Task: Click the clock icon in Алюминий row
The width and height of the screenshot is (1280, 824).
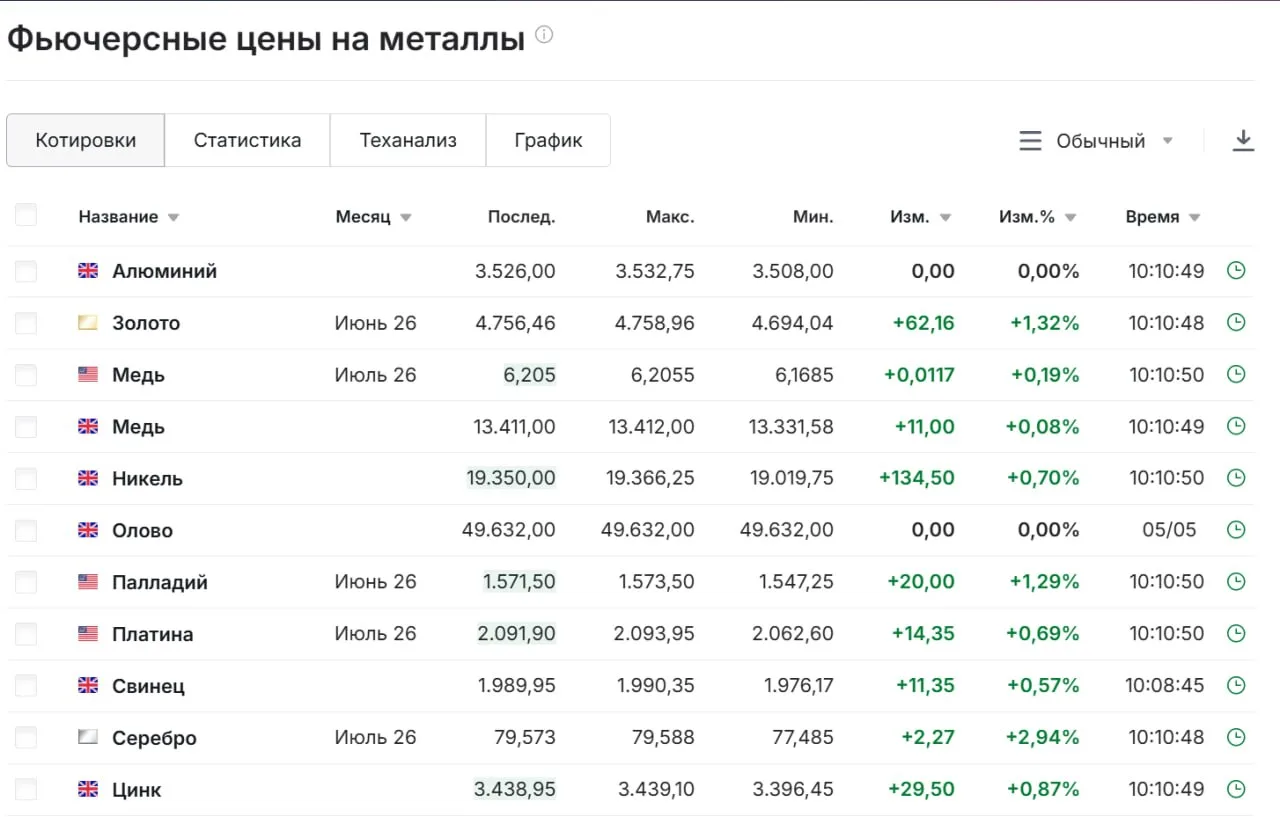Action: point(1236,270)
